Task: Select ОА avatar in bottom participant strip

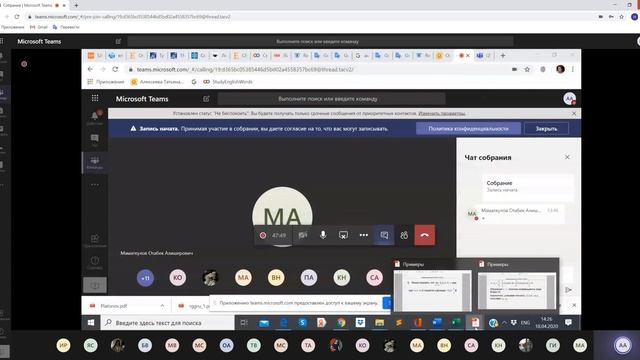Action: (227, 345)
